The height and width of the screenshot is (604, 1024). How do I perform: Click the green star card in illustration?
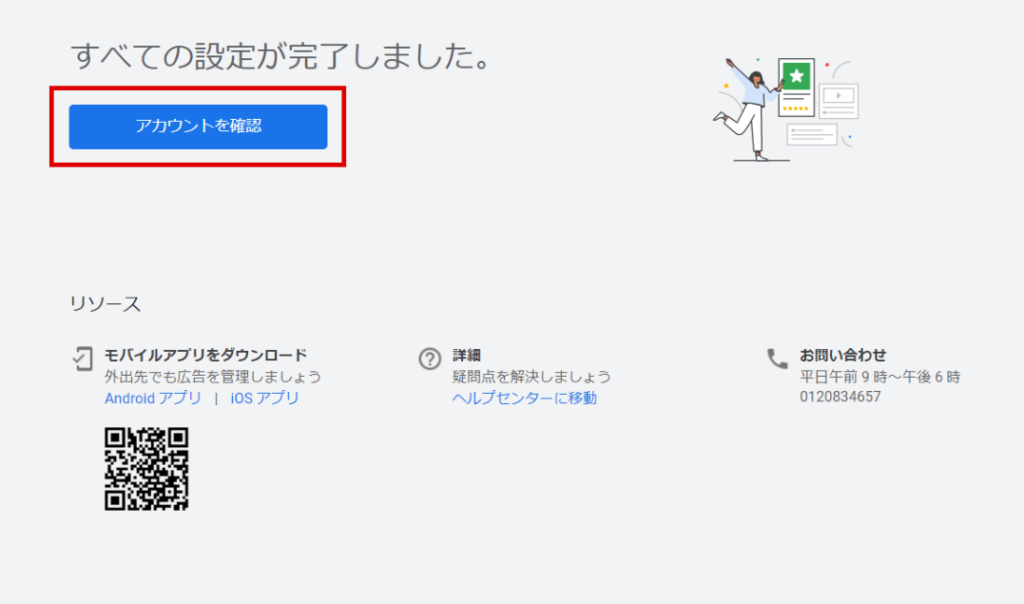point(796,78)
